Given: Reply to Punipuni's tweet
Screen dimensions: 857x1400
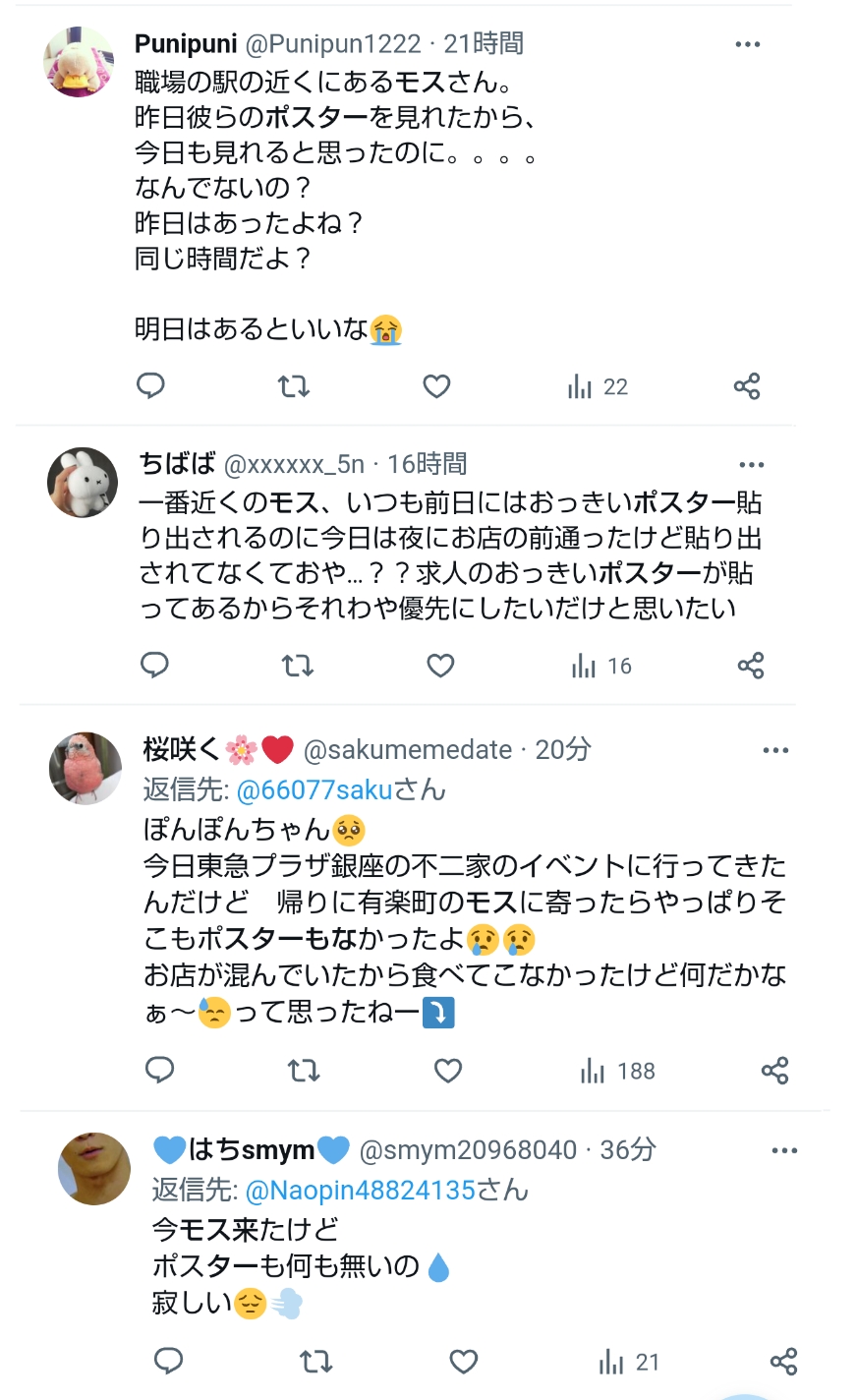Looking at the screenshot, I should coord(150,386).
